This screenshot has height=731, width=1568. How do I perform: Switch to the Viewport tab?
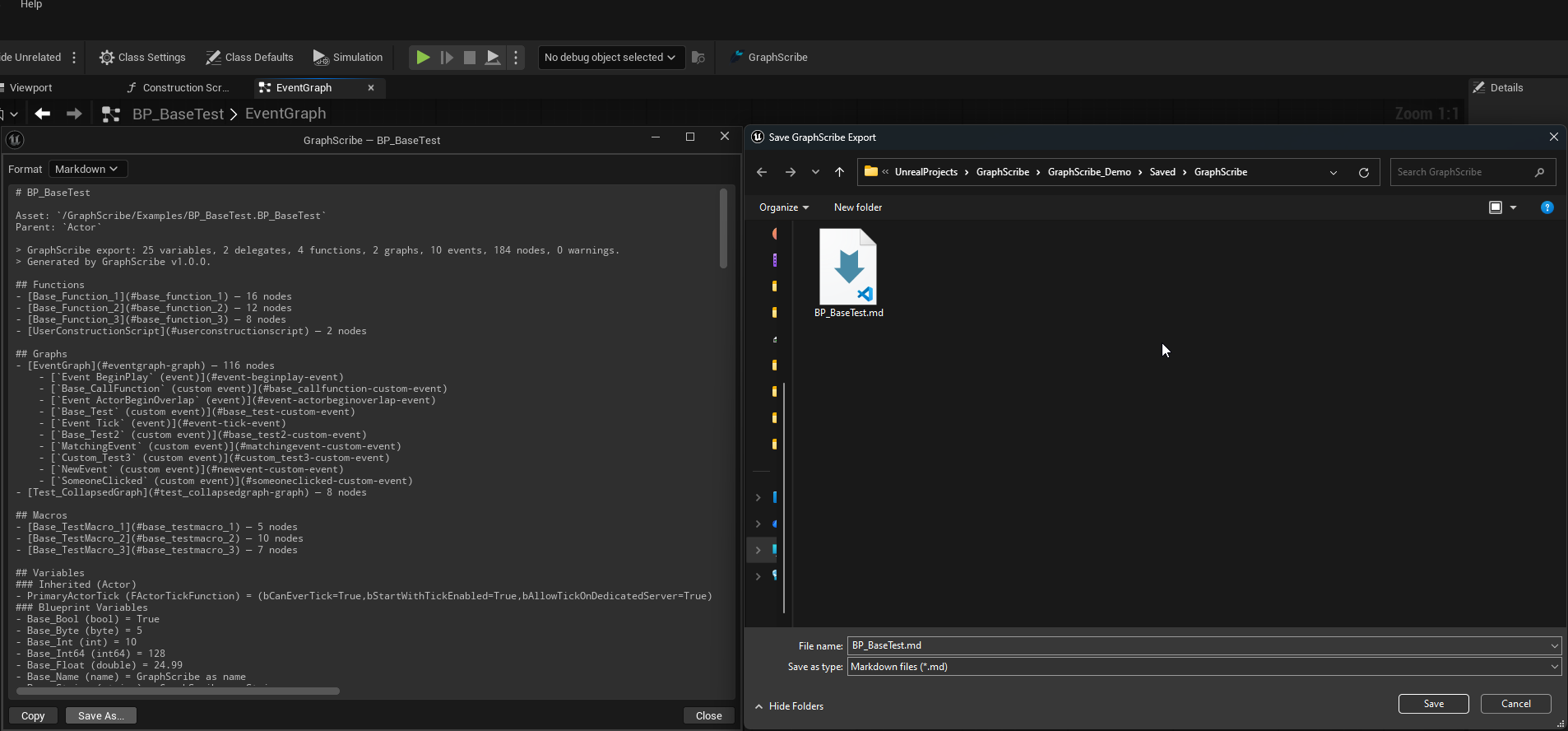click(30, 88)
